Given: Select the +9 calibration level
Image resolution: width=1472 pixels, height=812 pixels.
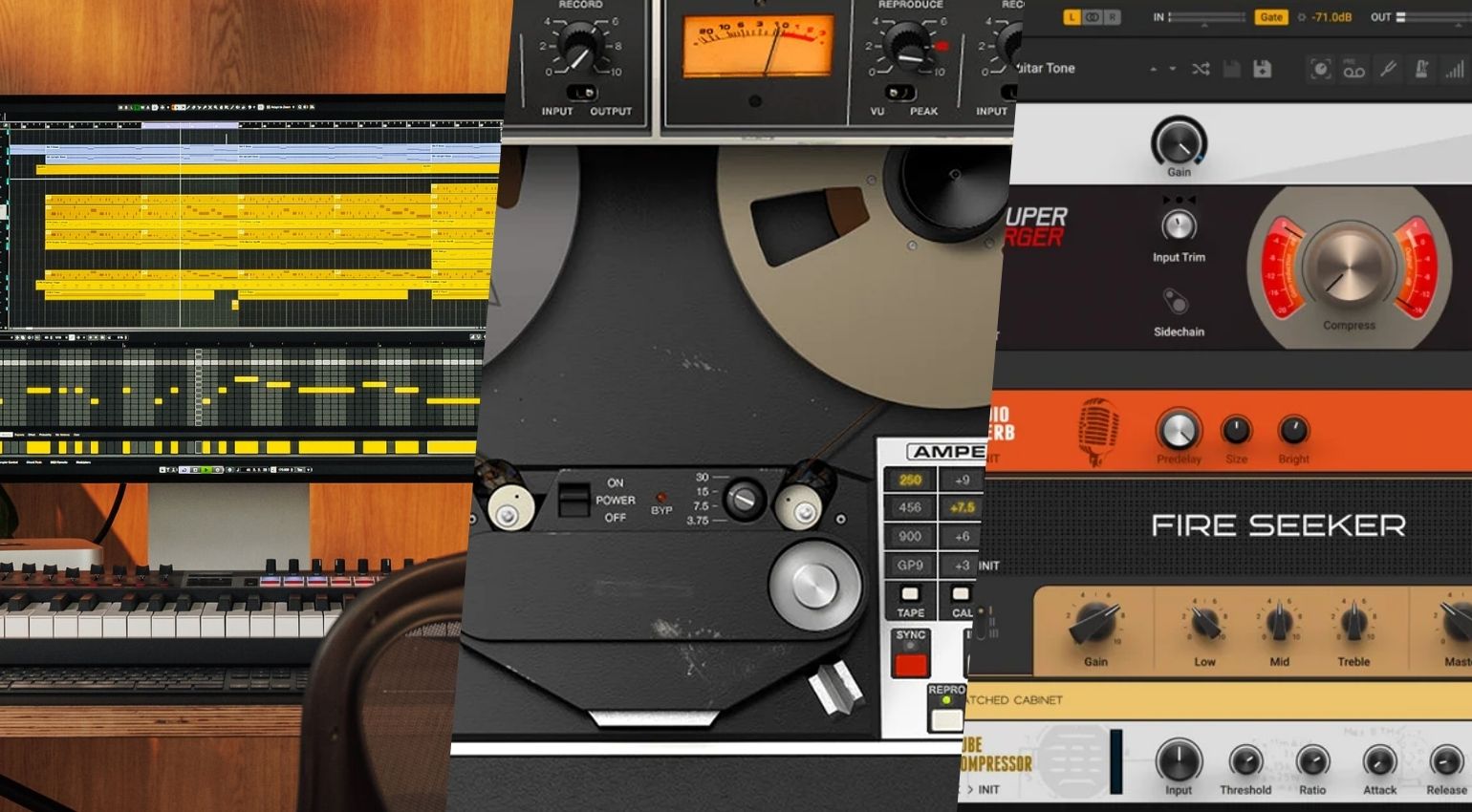Looking at the screenshot, I should pyautogui.click(x=961, y=481).
